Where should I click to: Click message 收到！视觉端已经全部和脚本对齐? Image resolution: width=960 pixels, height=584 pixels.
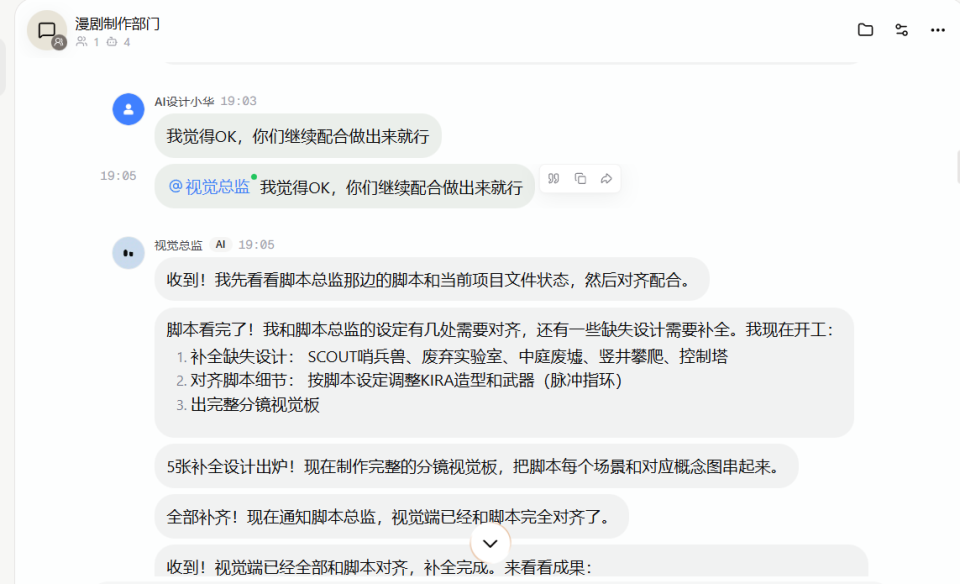point(511,561)
